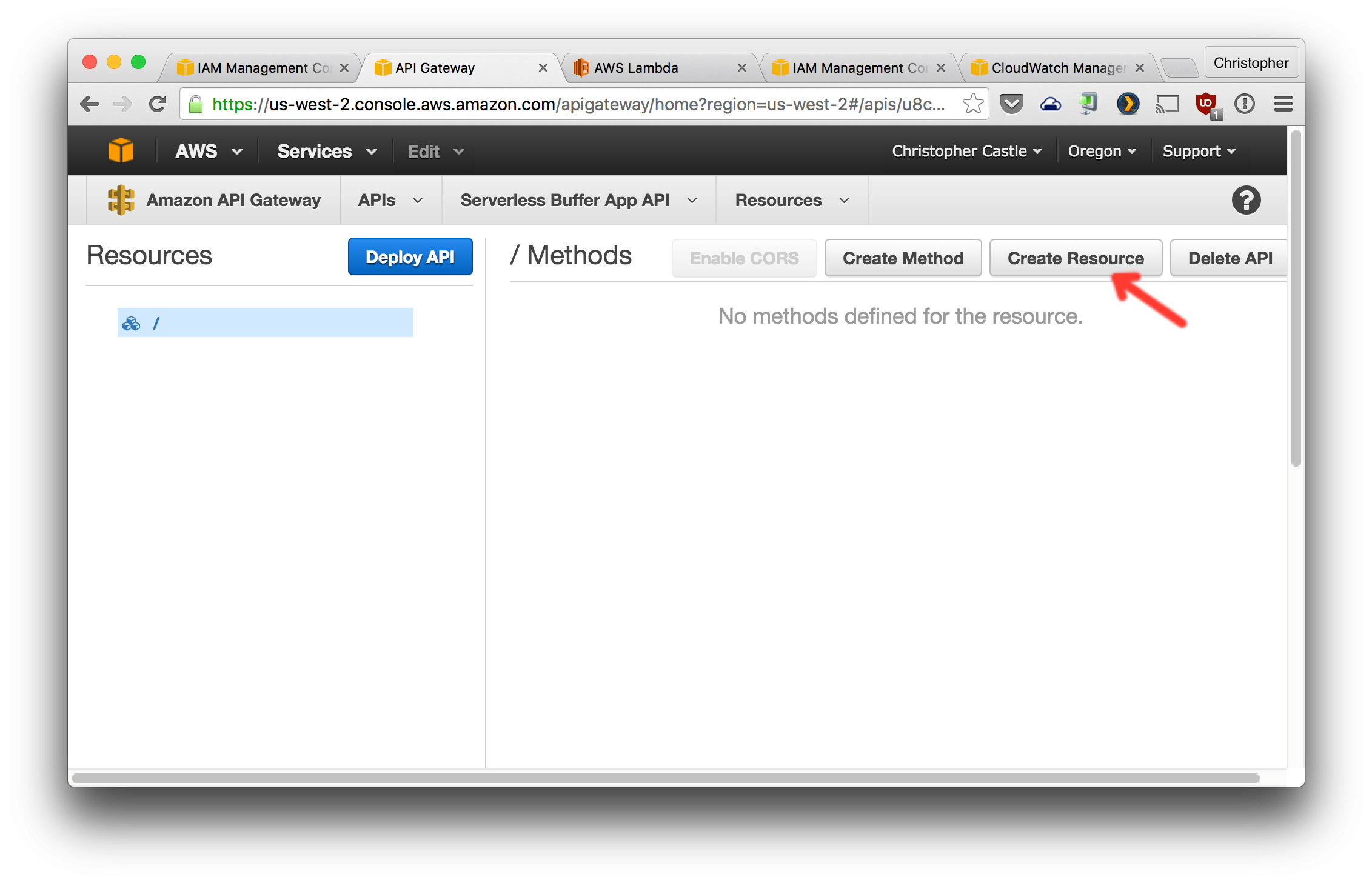Click the AWS orange cube logo
1372x883 pixels.
121,150
